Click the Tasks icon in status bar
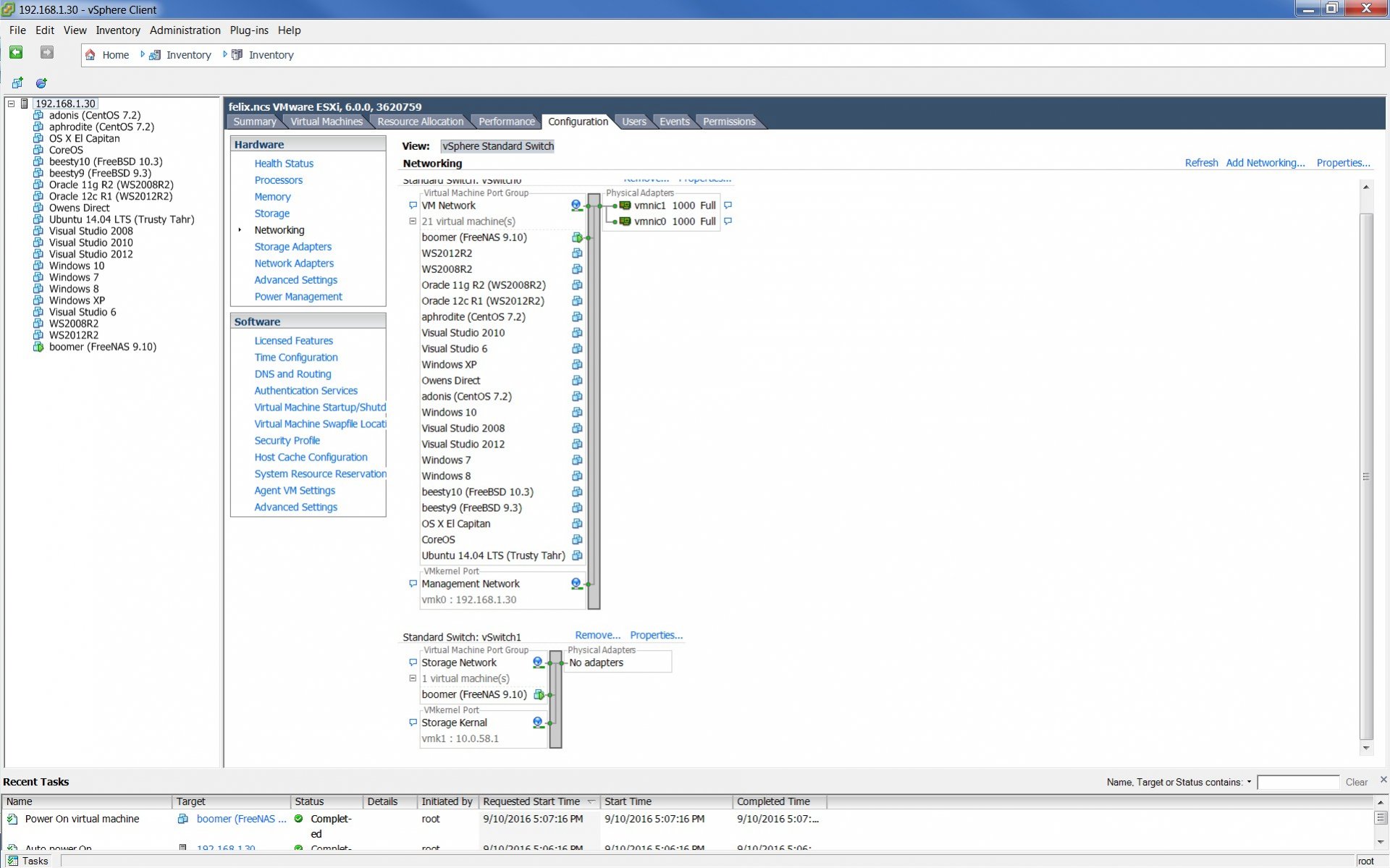 (12, 861)
